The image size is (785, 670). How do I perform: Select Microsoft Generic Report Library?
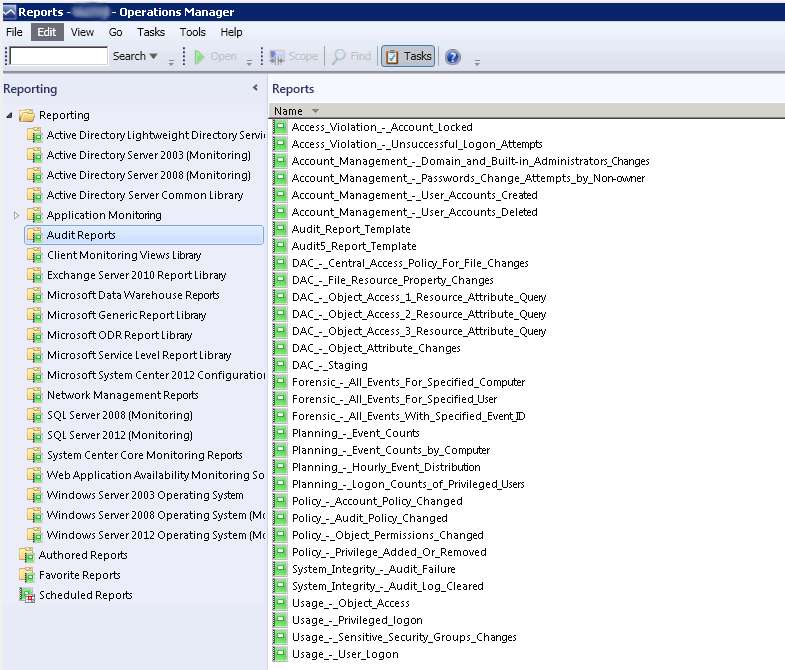(127, 315)
